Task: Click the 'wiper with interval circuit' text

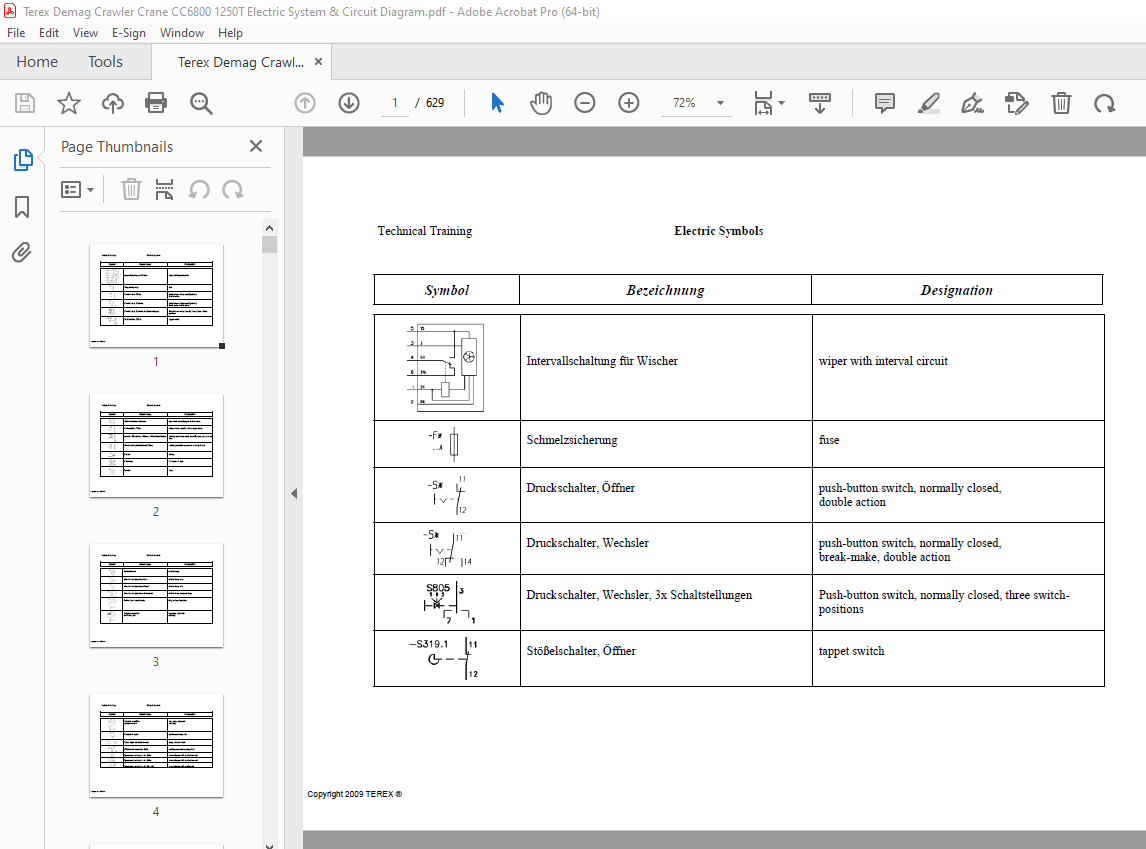Action: click(883, 361)
